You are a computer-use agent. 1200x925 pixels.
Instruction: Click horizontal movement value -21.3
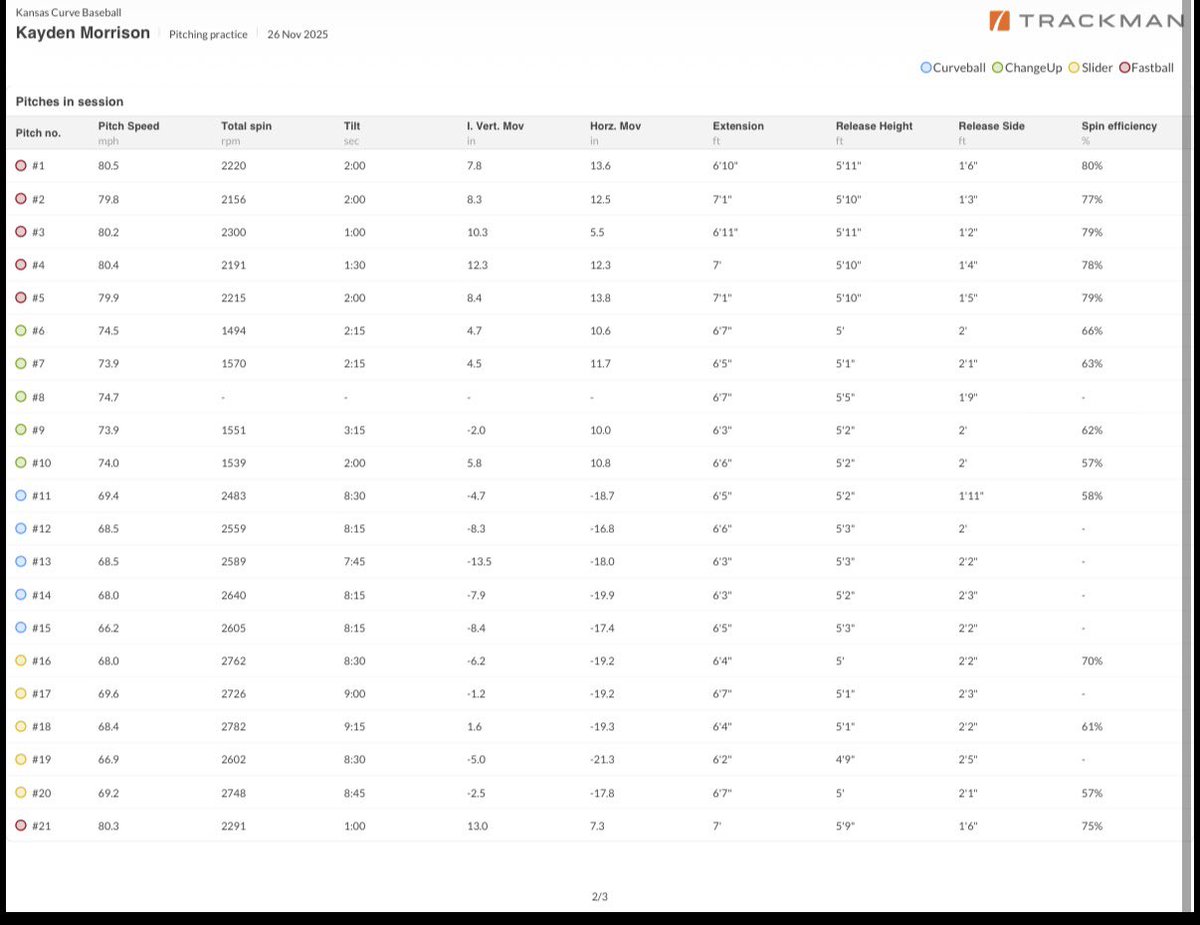tap(602, 760)
